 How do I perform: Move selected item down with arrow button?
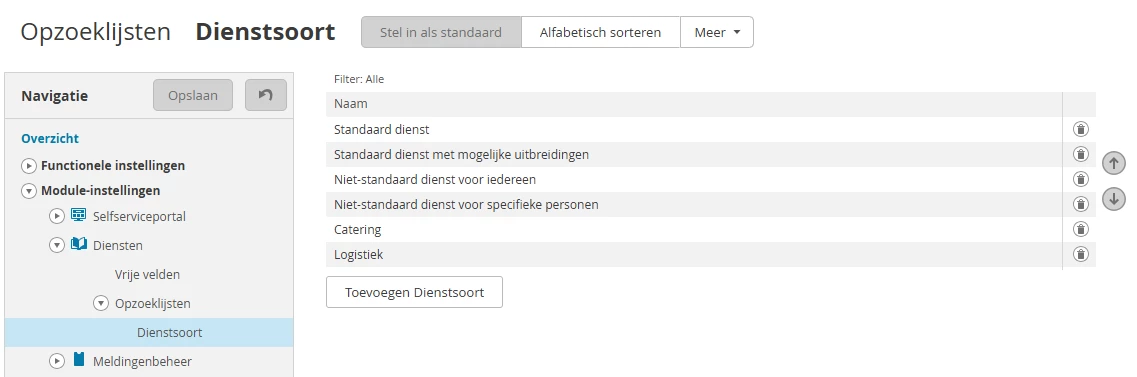tap(1114, 199)
